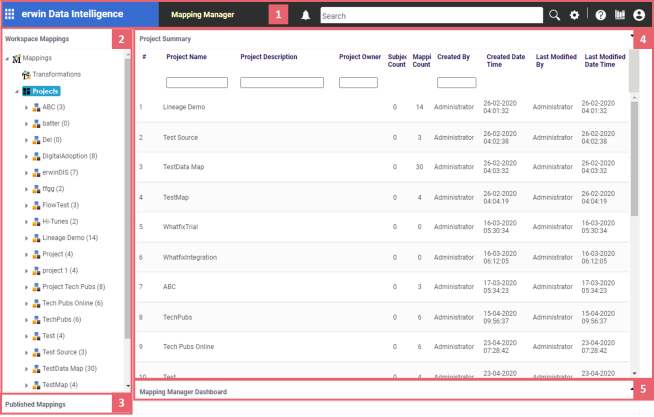Select the WhatfixIntegration project row
This screenshot has width=654, height=417.
click(382, 258)
